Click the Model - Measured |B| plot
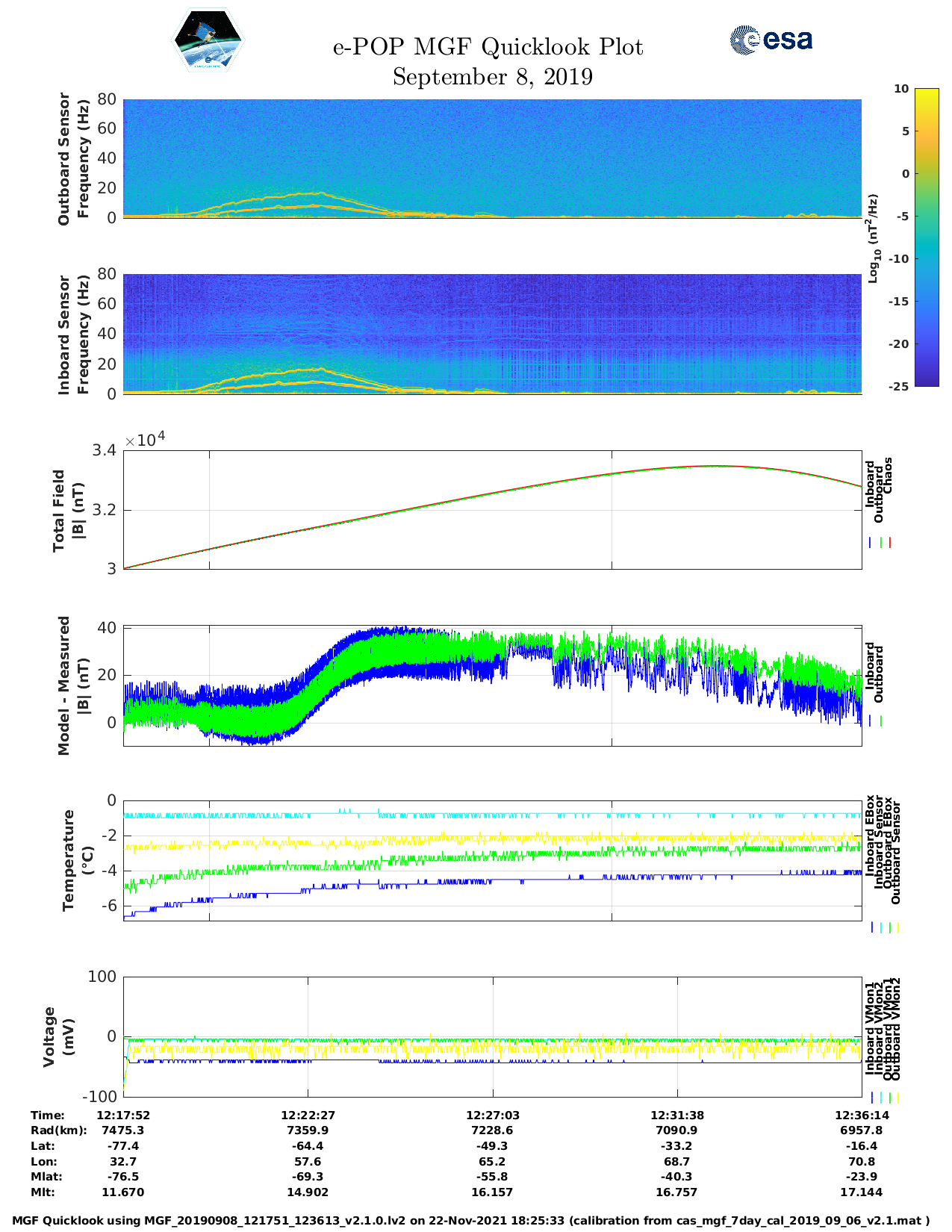Screen dimensions: 952x1232 (492, 685)
